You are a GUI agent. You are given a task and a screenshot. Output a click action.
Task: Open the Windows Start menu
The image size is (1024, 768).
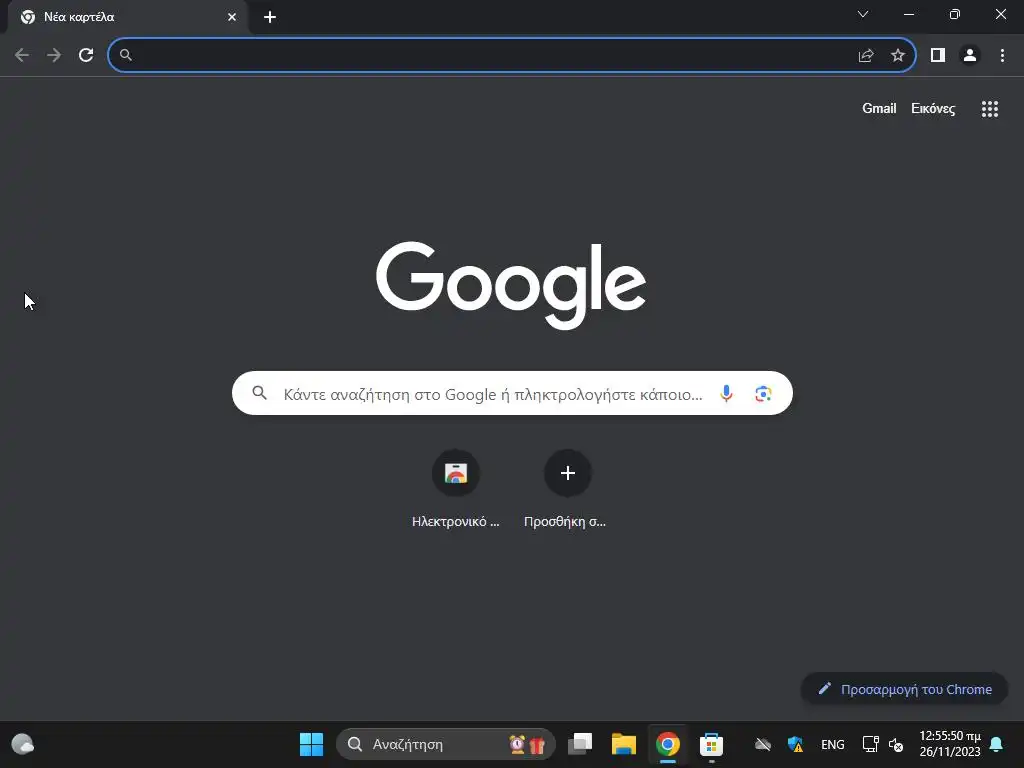(x=312, y=744)
